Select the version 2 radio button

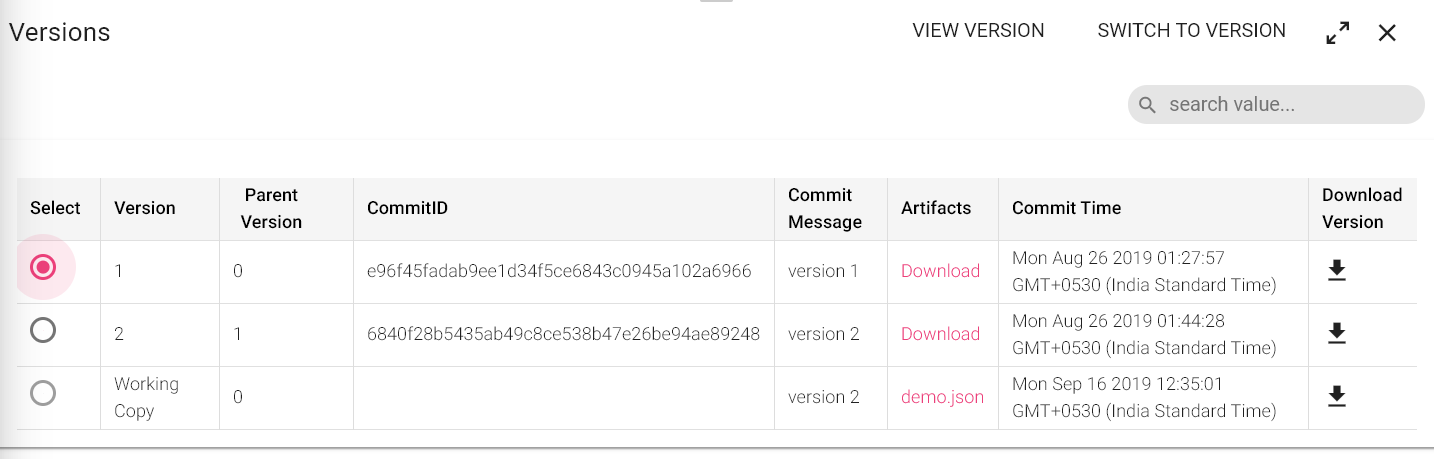pyautogui.click(x=43, y=330)
